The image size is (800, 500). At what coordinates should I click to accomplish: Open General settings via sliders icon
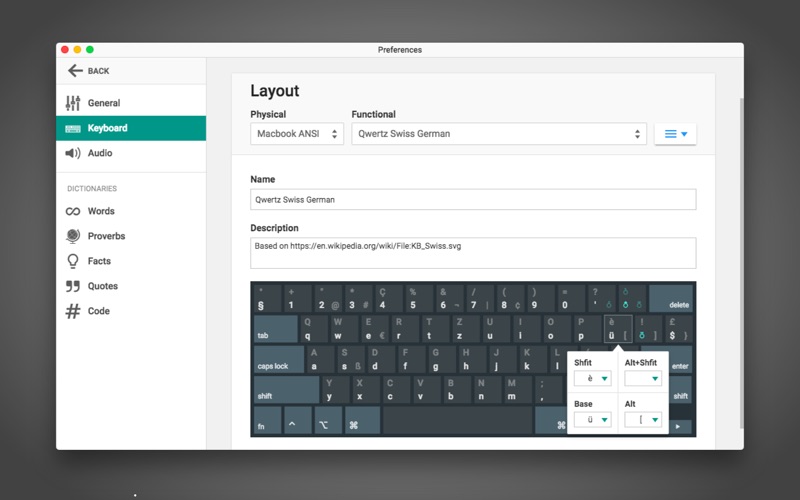[73, 103]
